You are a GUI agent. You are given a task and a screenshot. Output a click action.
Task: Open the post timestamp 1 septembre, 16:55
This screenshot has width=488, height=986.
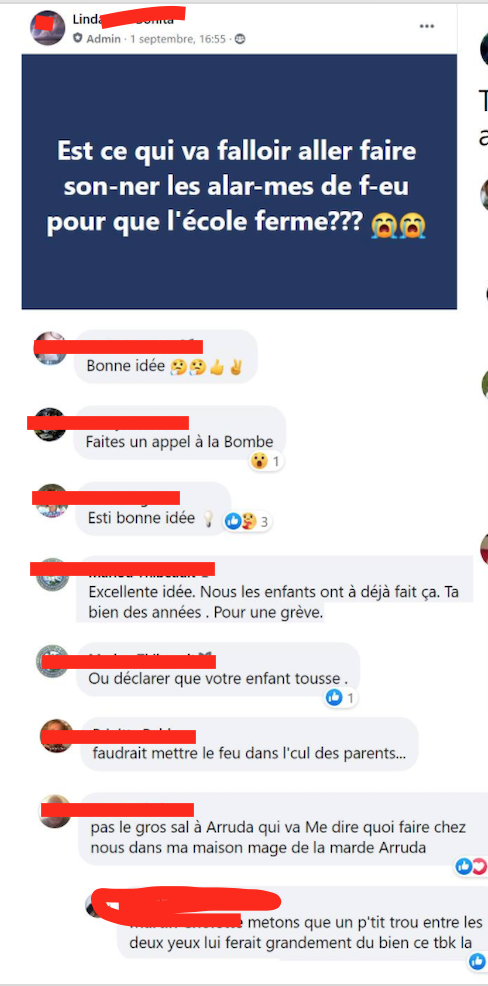[178, 39]
